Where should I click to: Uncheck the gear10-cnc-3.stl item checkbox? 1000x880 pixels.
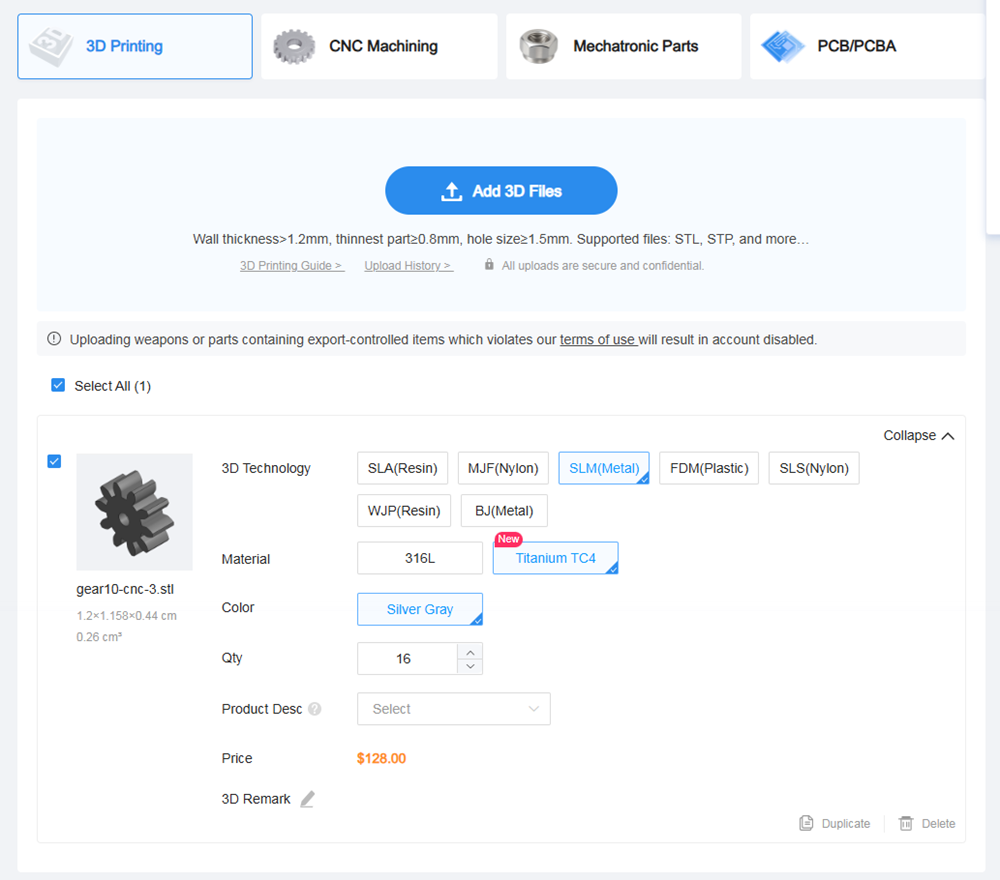click(54, 461)
